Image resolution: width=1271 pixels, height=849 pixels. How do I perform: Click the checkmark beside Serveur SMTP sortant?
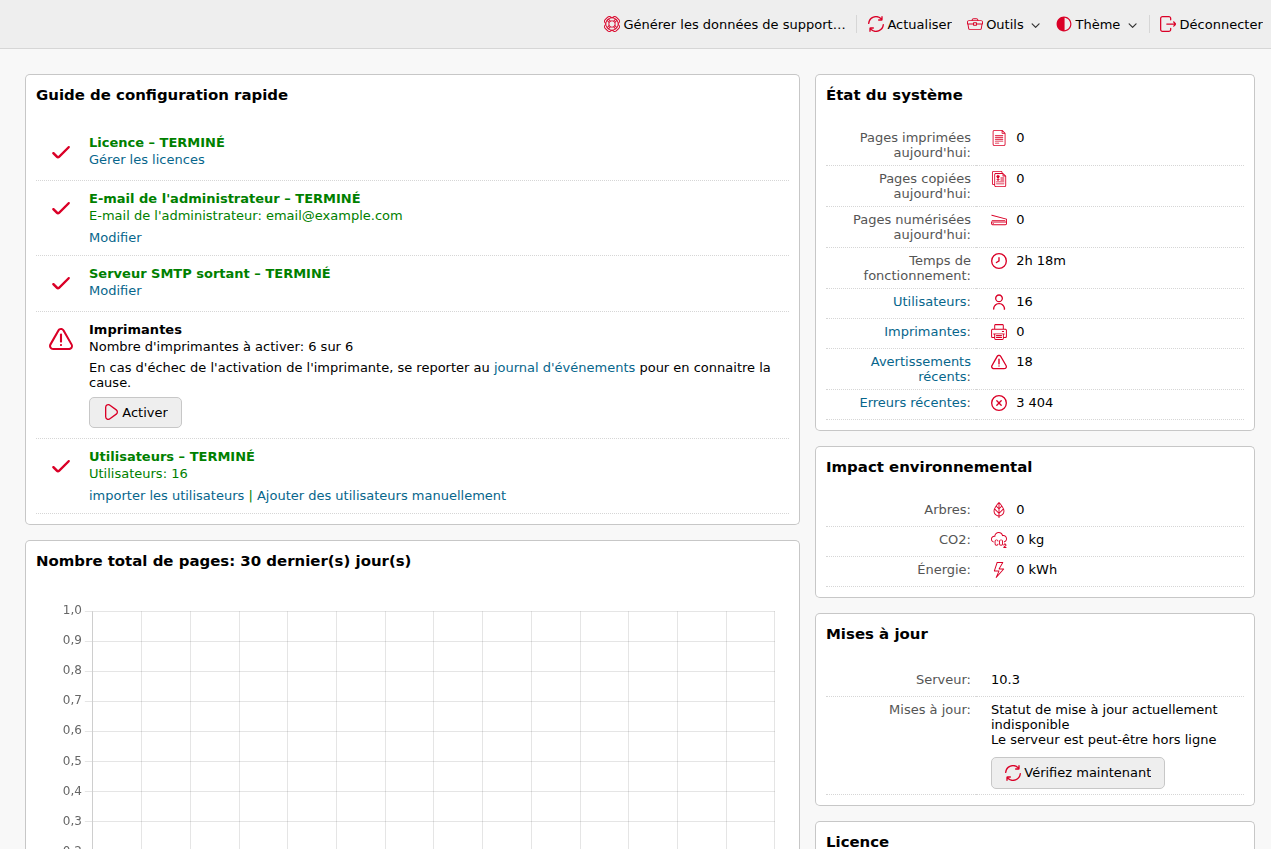pos(61,283)
